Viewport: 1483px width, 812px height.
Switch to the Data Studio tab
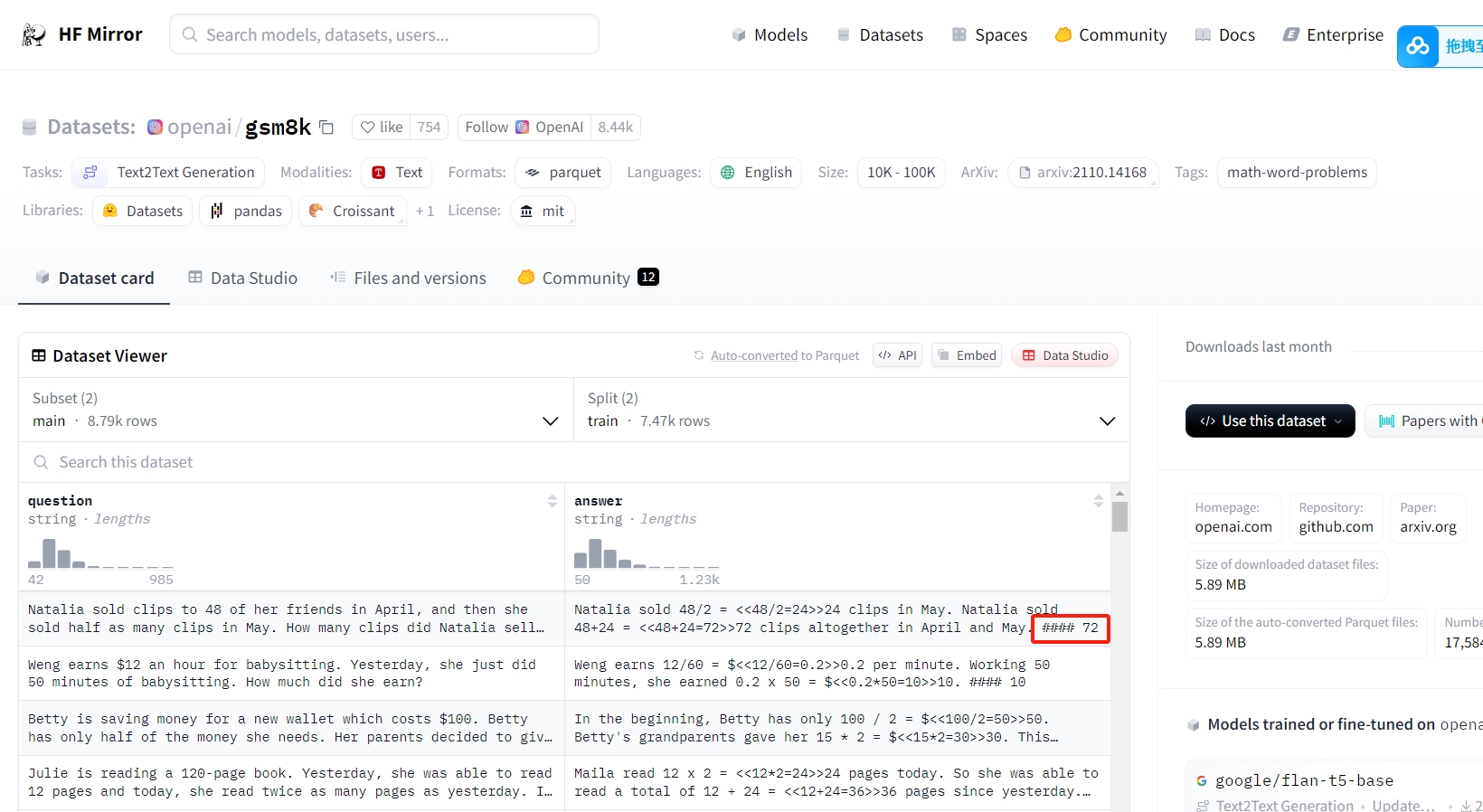[242, 278]
